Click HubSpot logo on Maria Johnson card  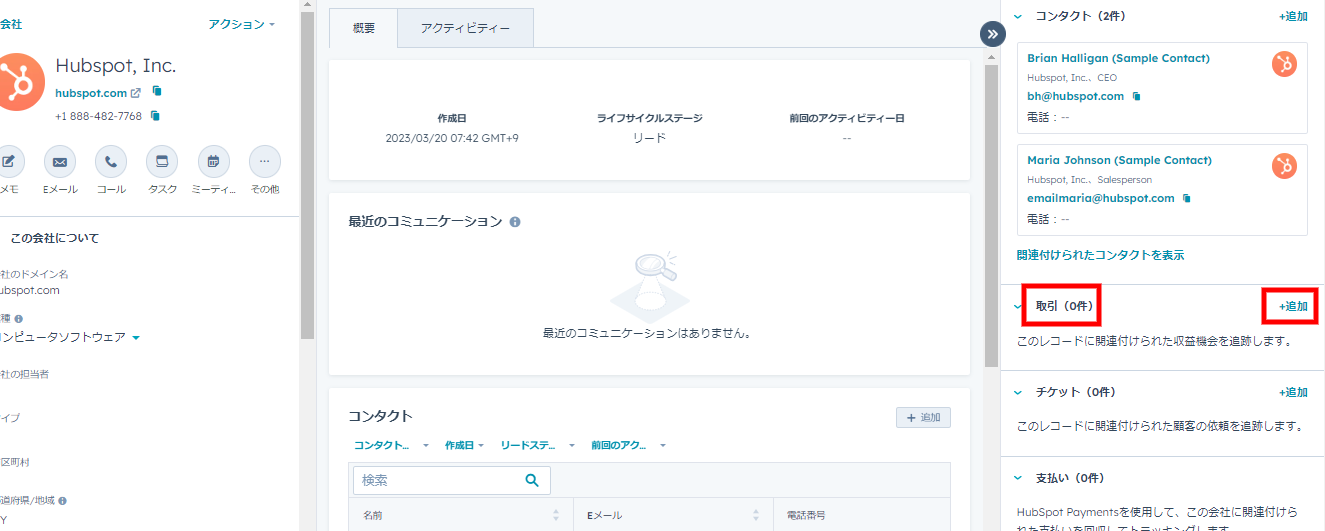click(x=1284, y=166)
